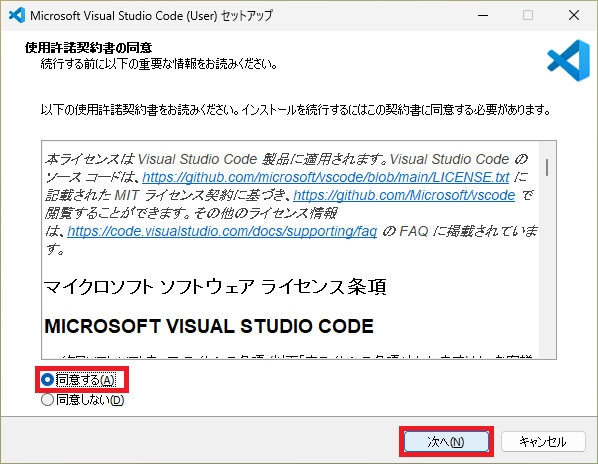Image resolution: width=598 pixels, height=464 pixels.
Task: Click the キャンセル button
Action: (x=543, y=442)
